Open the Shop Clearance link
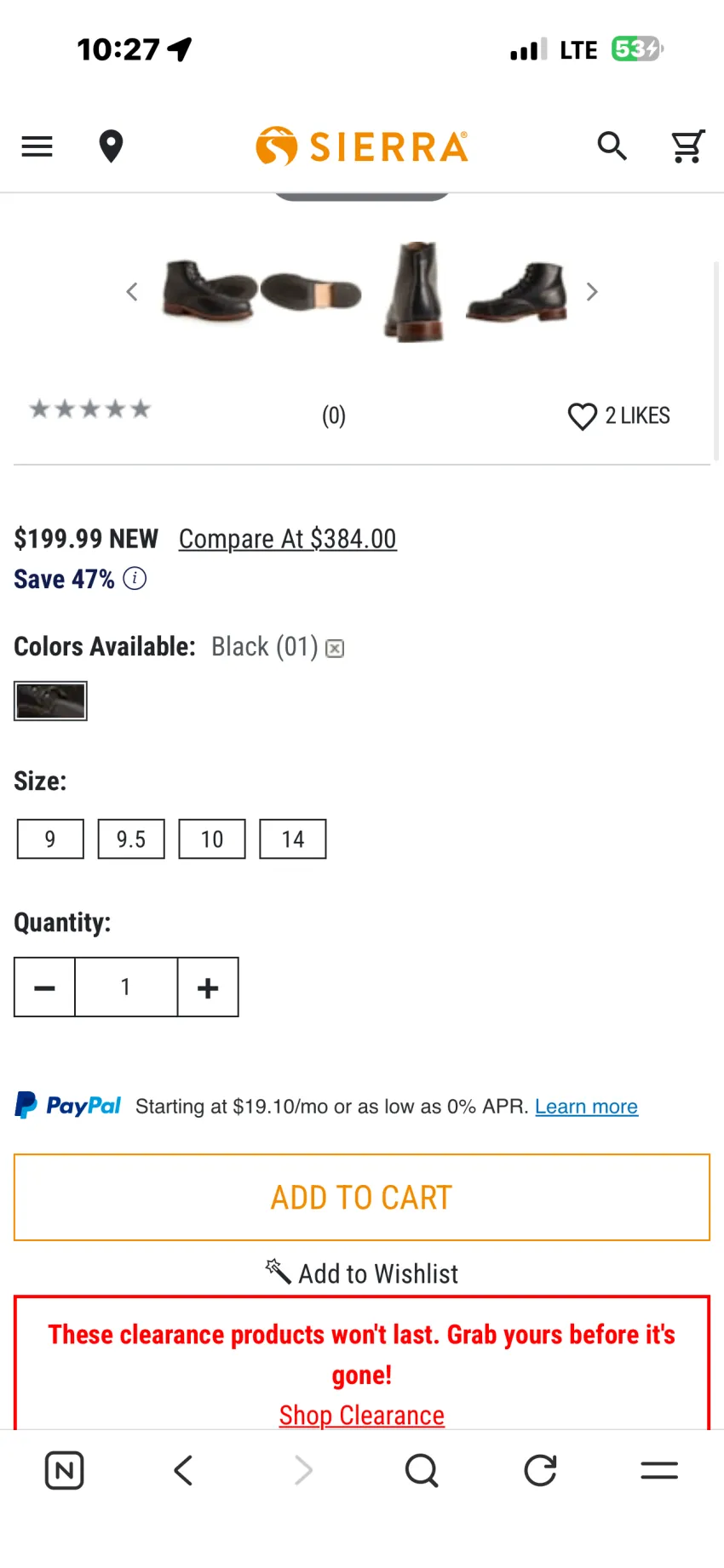 coord(362,1415)
